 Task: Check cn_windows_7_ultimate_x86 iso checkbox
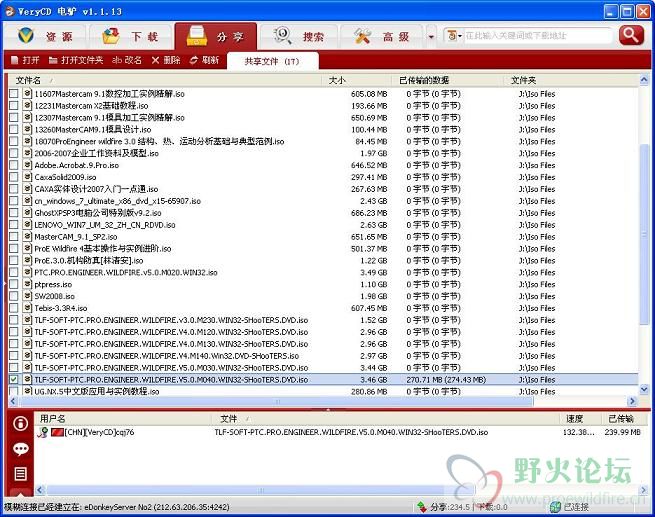coord(14,201)
